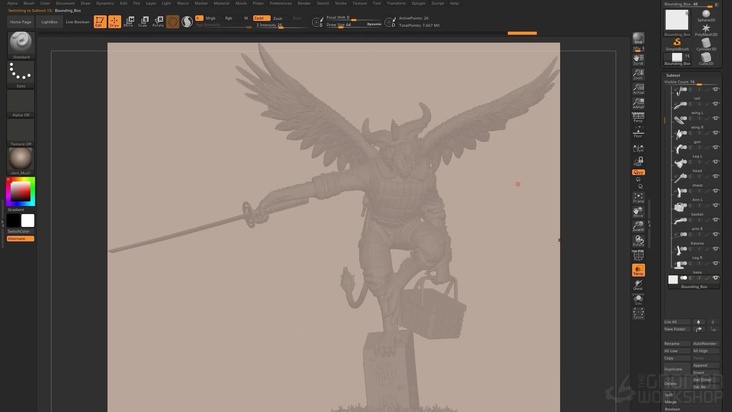This screenshot has width=732, height=412.
Task: Toggle the Floor grid button
Action: (x=638, y=132)
